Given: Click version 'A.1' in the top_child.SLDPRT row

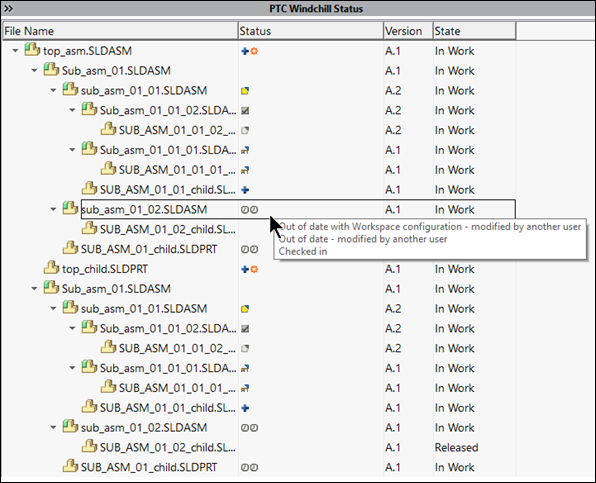Looking at the screenshot, I should pos(393,269).
